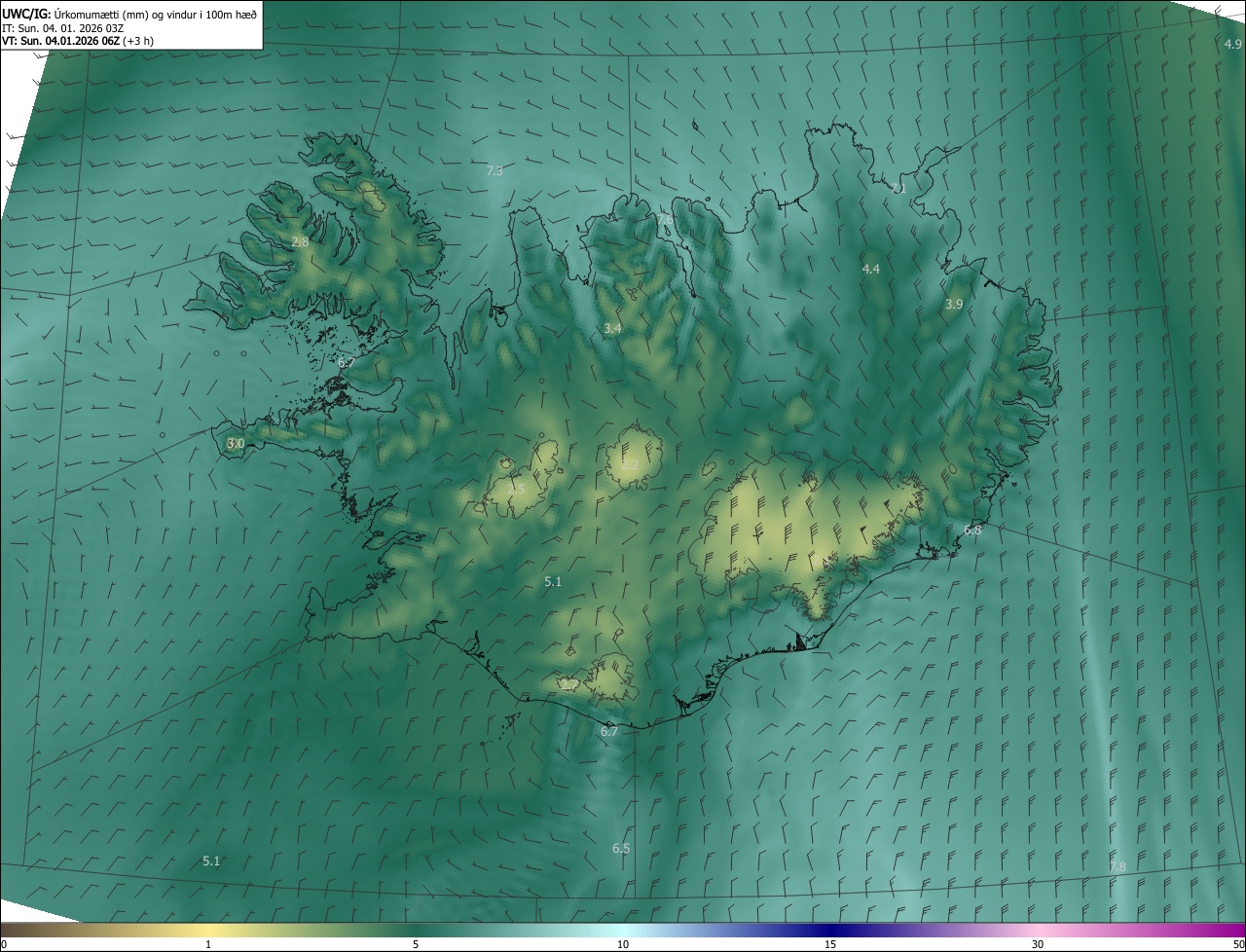Click the 10 label on the colour scale
1246x952 pixels.
pos(623,944)
